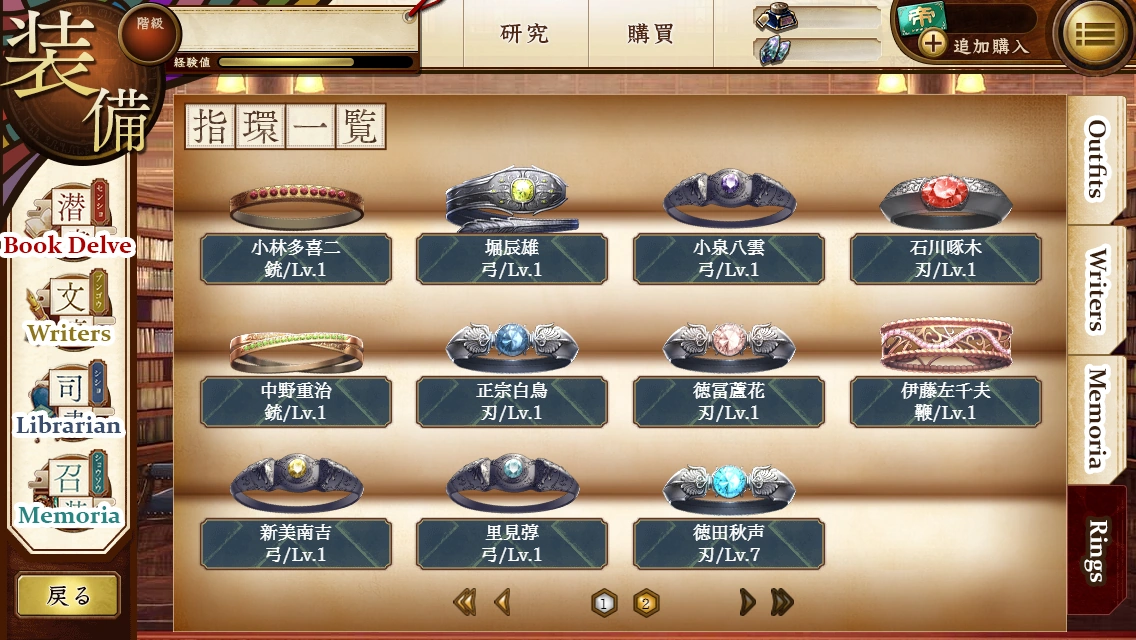Open the Book Delve sidebar icon
The width and height of the screenshot is (1136, 640).
coord(70,219)
